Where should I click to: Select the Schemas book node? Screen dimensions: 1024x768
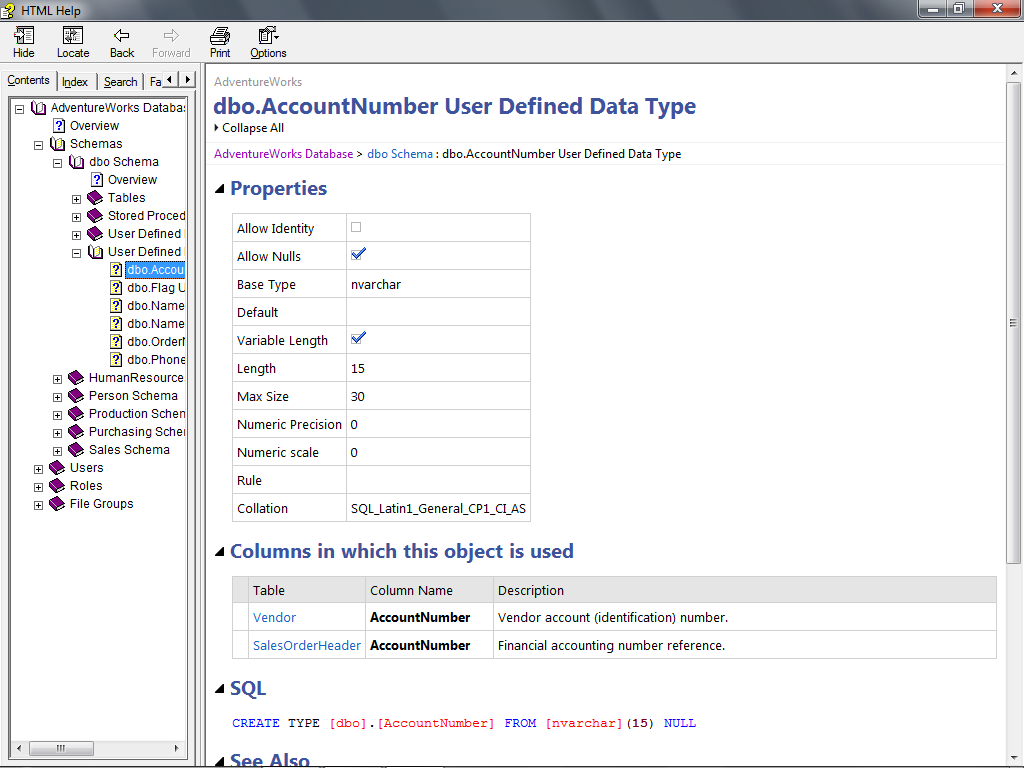pos(96,144)
